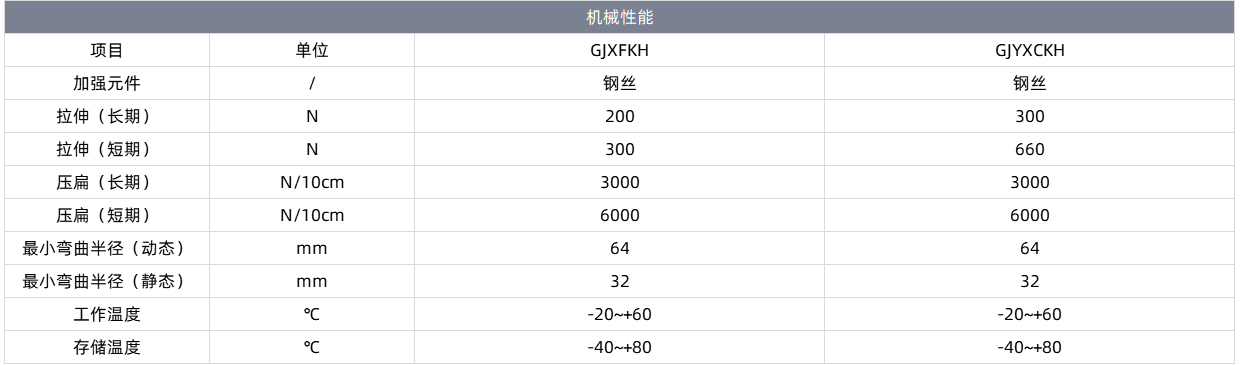Click the GJYXCKH model column header
This screenshot has height=365, width=1240.
[1030, 51]
